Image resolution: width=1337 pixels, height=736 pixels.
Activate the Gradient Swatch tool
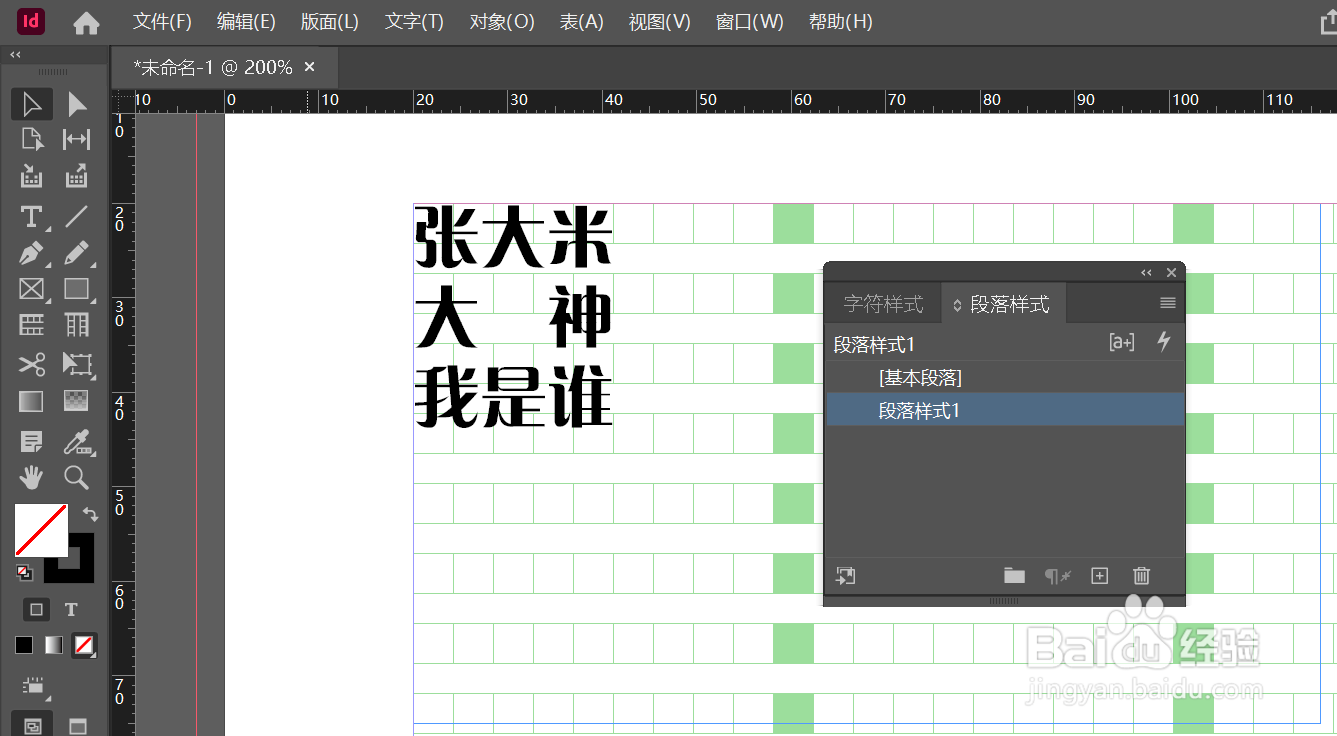click(x=32, y=401)
